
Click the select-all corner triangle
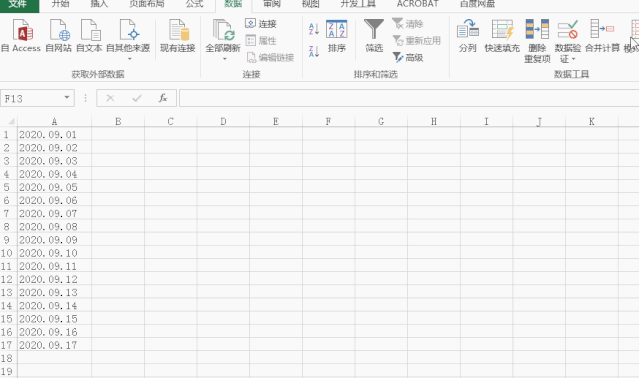pyautogui.click(x=11, y=121)
